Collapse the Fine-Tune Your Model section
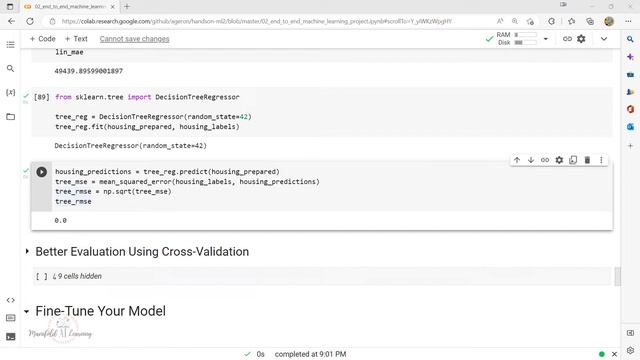Viewport: 640px width, 360px height. click(27, 311)
